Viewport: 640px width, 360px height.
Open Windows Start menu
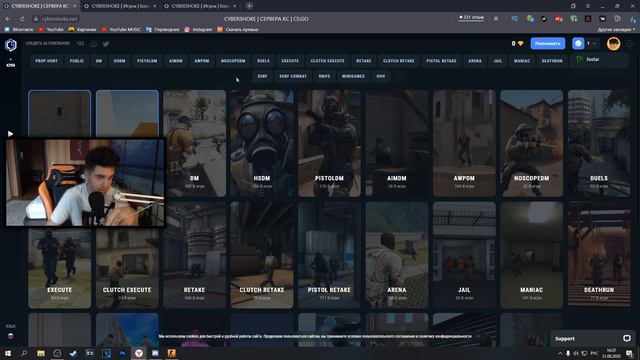tap(8, 353)
